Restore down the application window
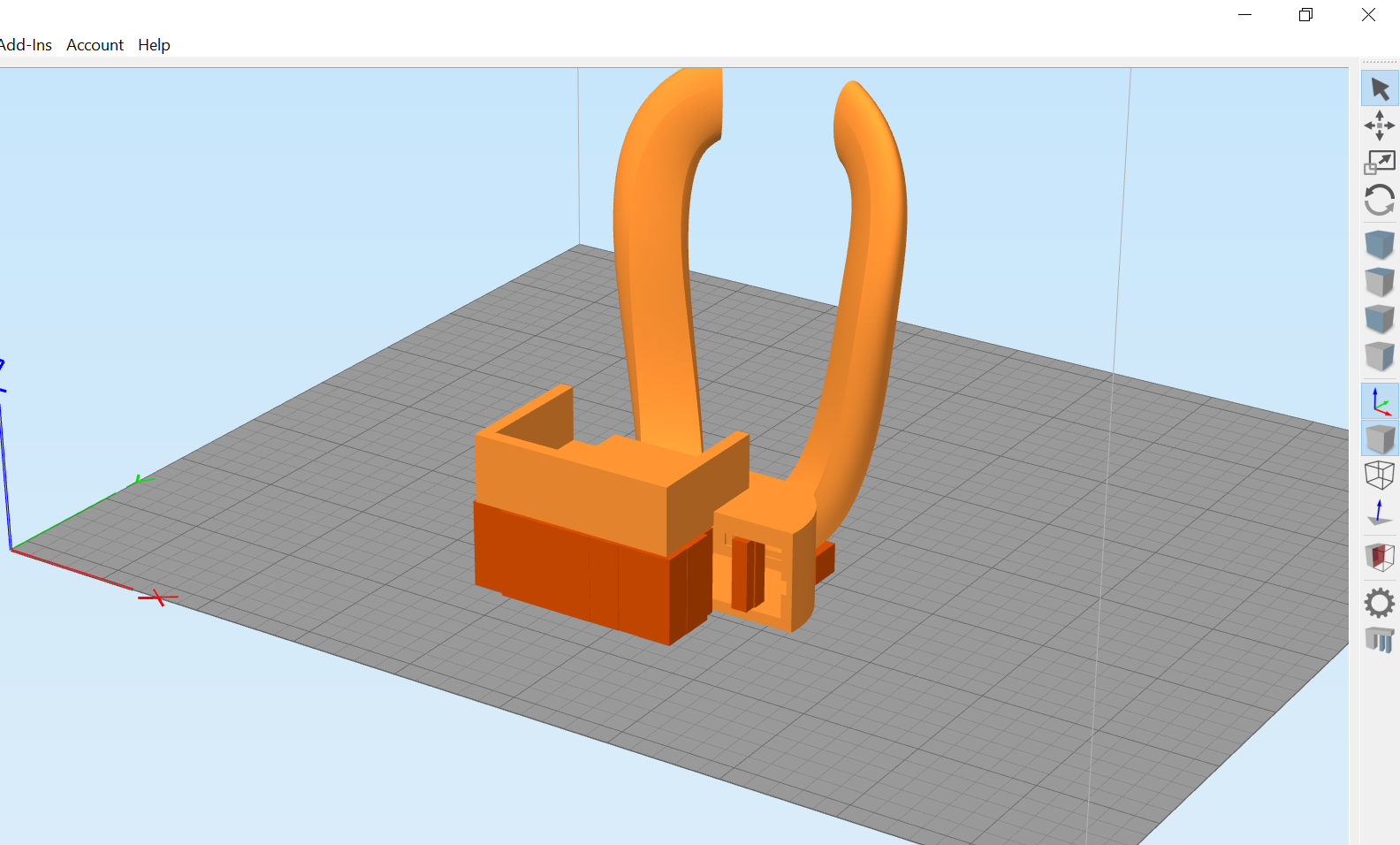This screenshot has height=845, width=1400. click(x=1306, y=15)
